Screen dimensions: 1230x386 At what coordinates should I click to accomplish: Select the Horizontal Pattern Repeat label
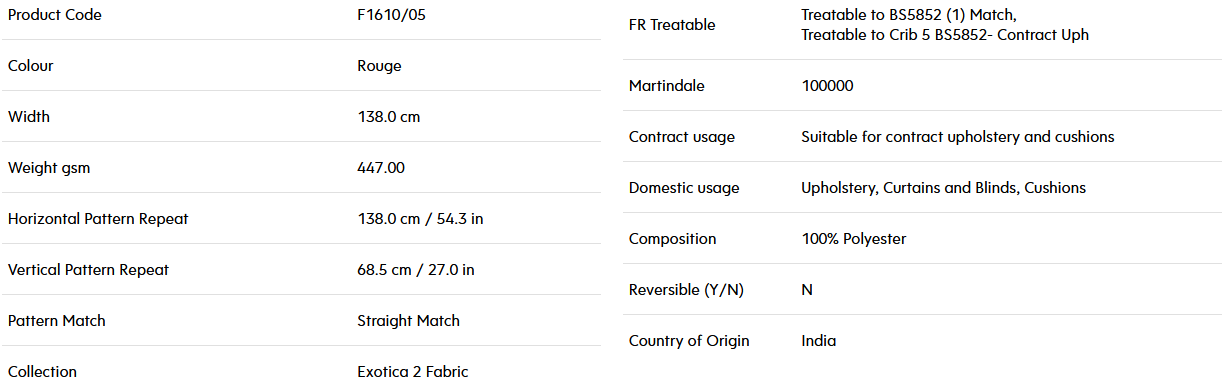click(x=98, y=219)
